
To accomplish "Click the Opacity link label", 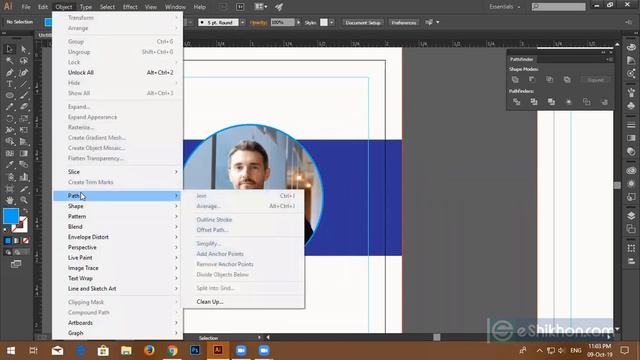I will coord(258,22).
